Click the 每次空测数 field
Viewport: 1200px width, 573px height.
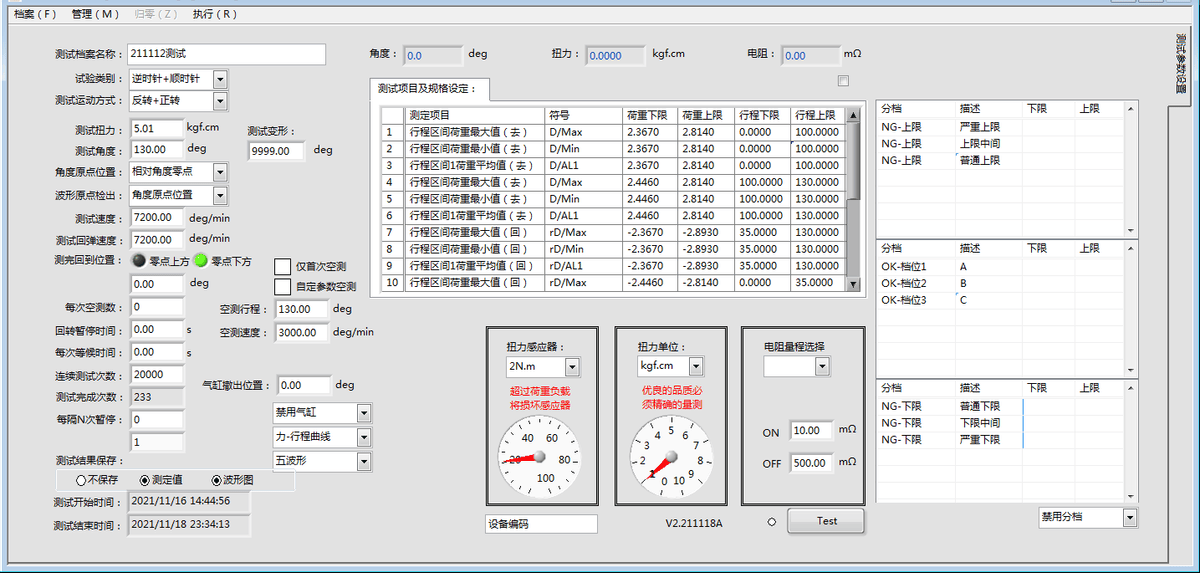156,307
